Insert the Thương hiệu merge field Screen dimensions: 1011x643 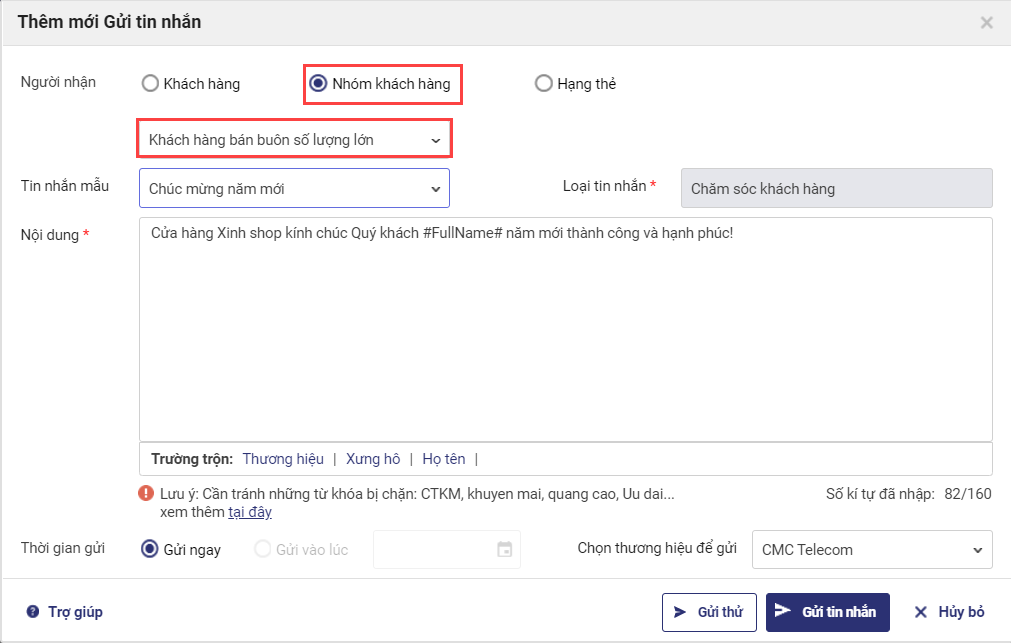tap(283, 459)
